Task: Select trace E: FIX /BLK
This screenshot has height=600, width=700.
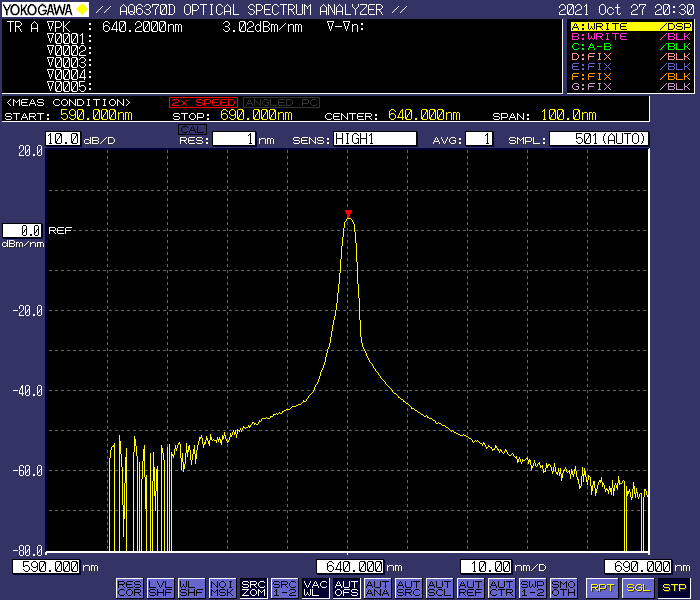Action: click(631, 67)
